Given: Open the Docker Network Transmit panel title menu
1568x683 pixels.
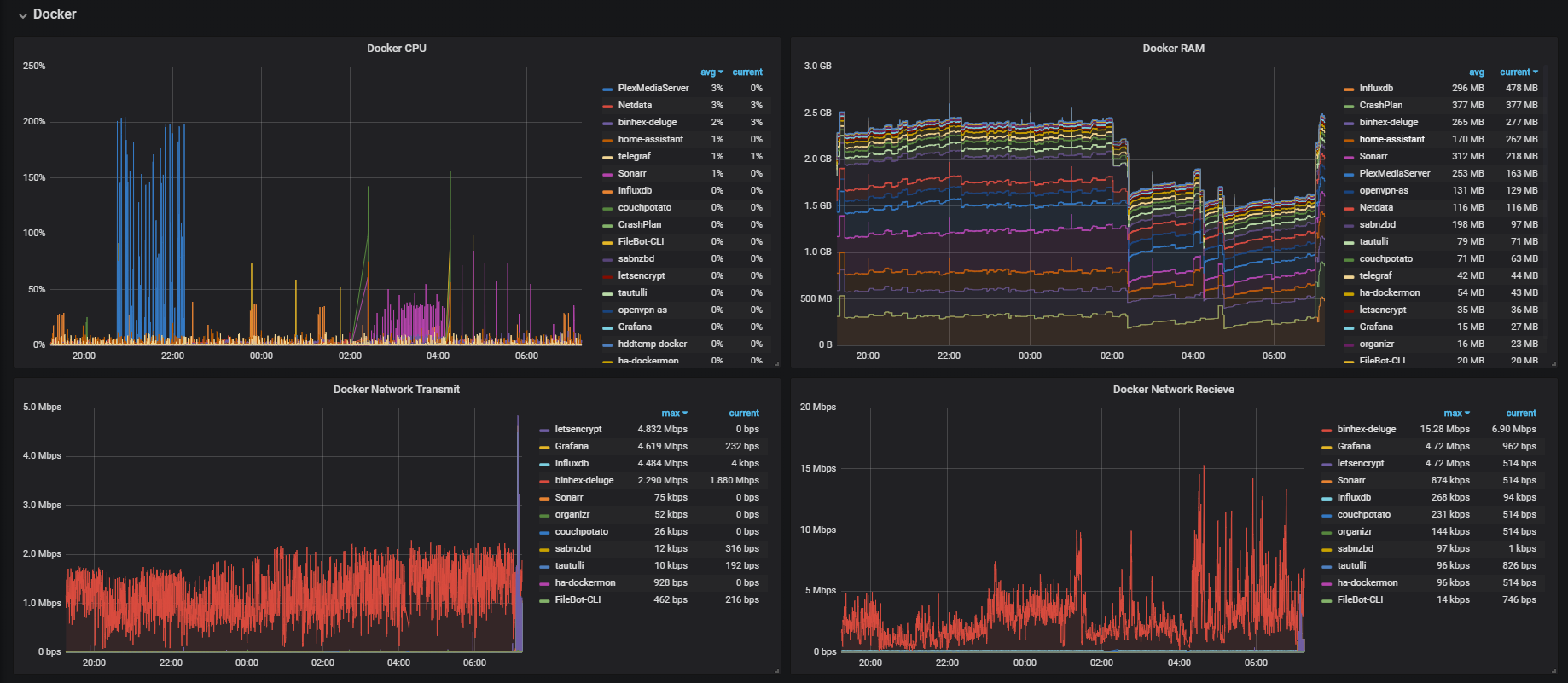Looking at the screenshot, I should pos(397,390).
